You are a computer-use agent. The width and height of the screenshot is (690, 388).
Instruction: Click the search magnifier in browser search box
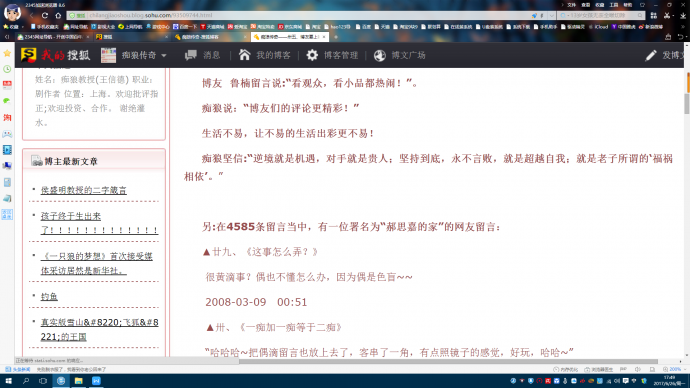(x=640, y=15)
